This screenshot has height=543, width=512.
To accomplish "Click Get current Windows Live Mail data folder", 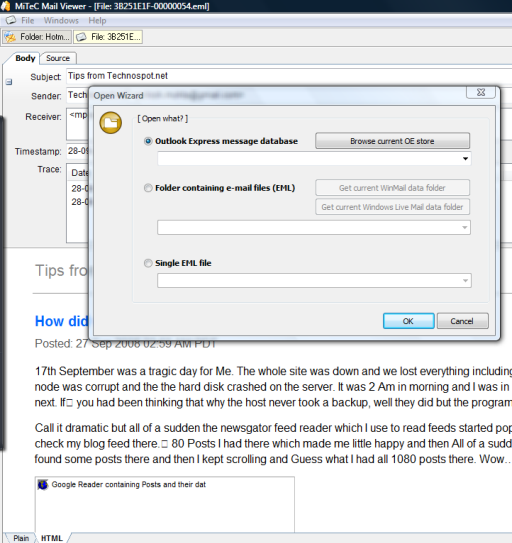I will pyautogui.click(x=392, y=207).
